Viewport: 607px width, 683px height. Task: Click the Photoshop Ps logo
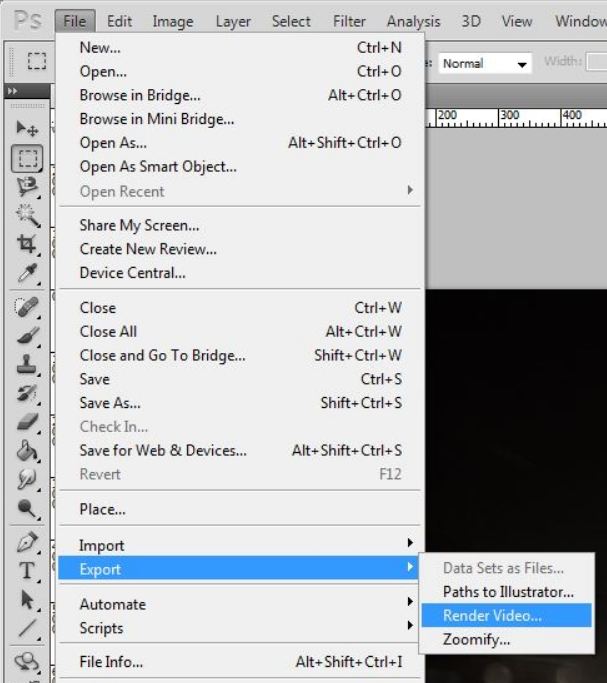[x=28, y=20]
